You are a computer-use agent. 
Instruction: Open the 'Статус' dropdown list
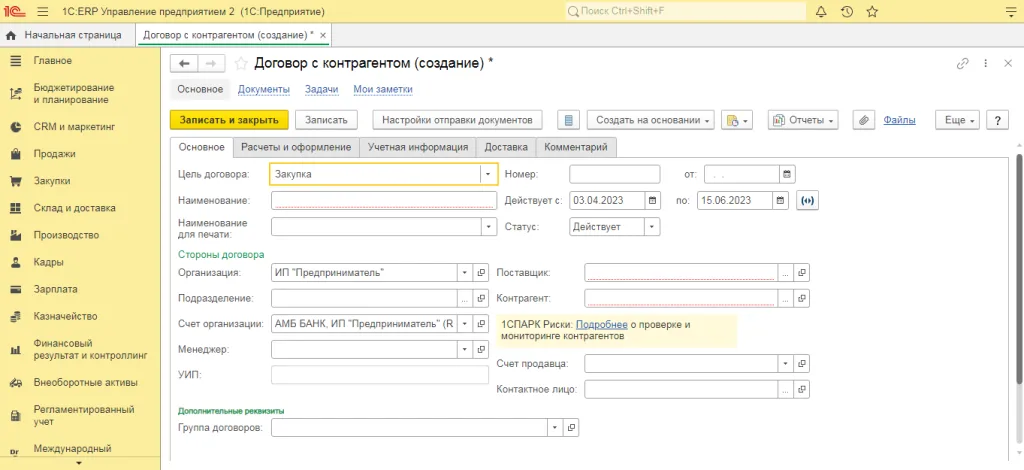pyautogui.click(x=652, y=227)
